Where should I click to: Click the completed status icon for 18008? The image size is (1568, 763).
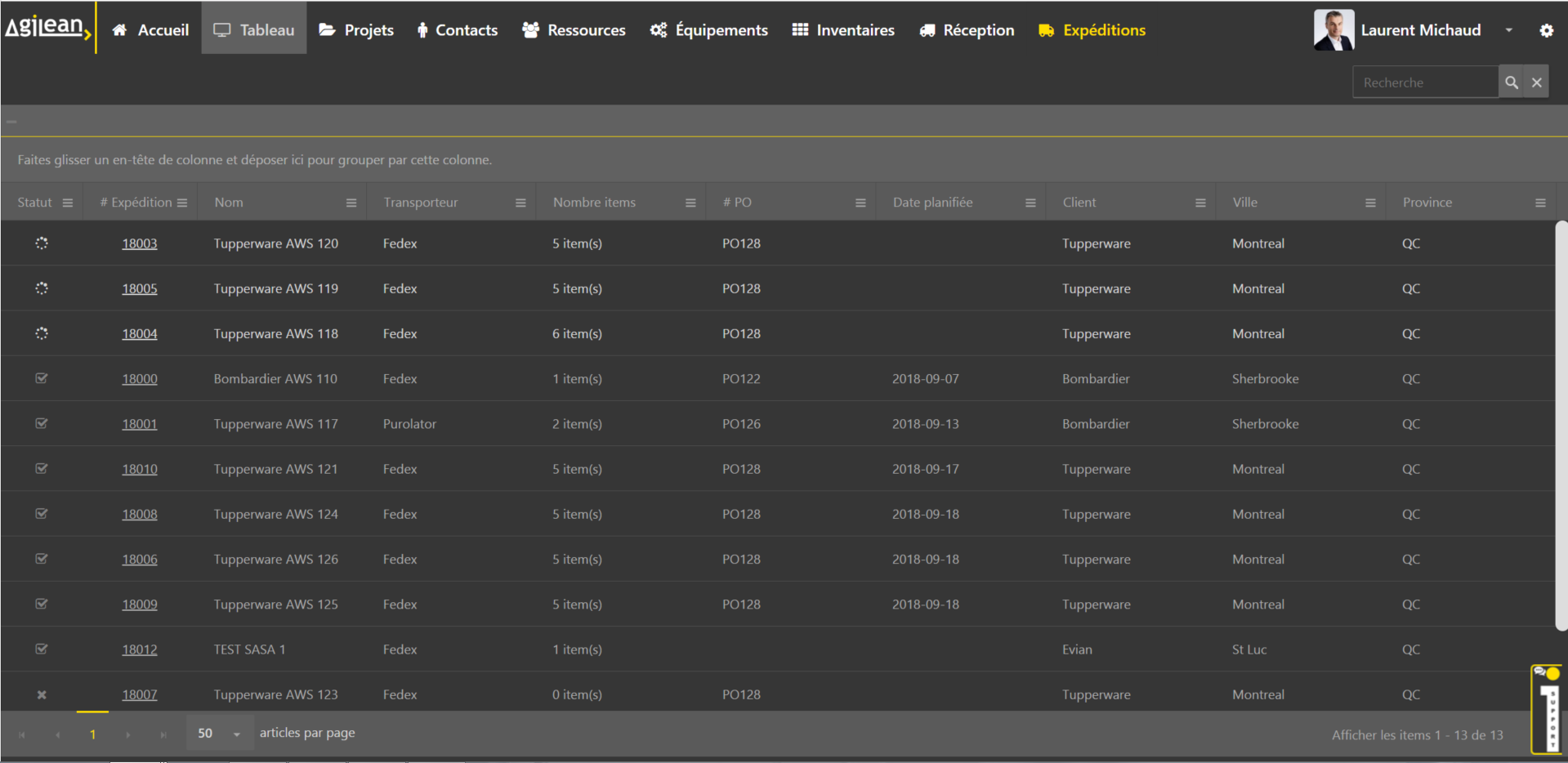pyautogui.click(x=42, y=514)
